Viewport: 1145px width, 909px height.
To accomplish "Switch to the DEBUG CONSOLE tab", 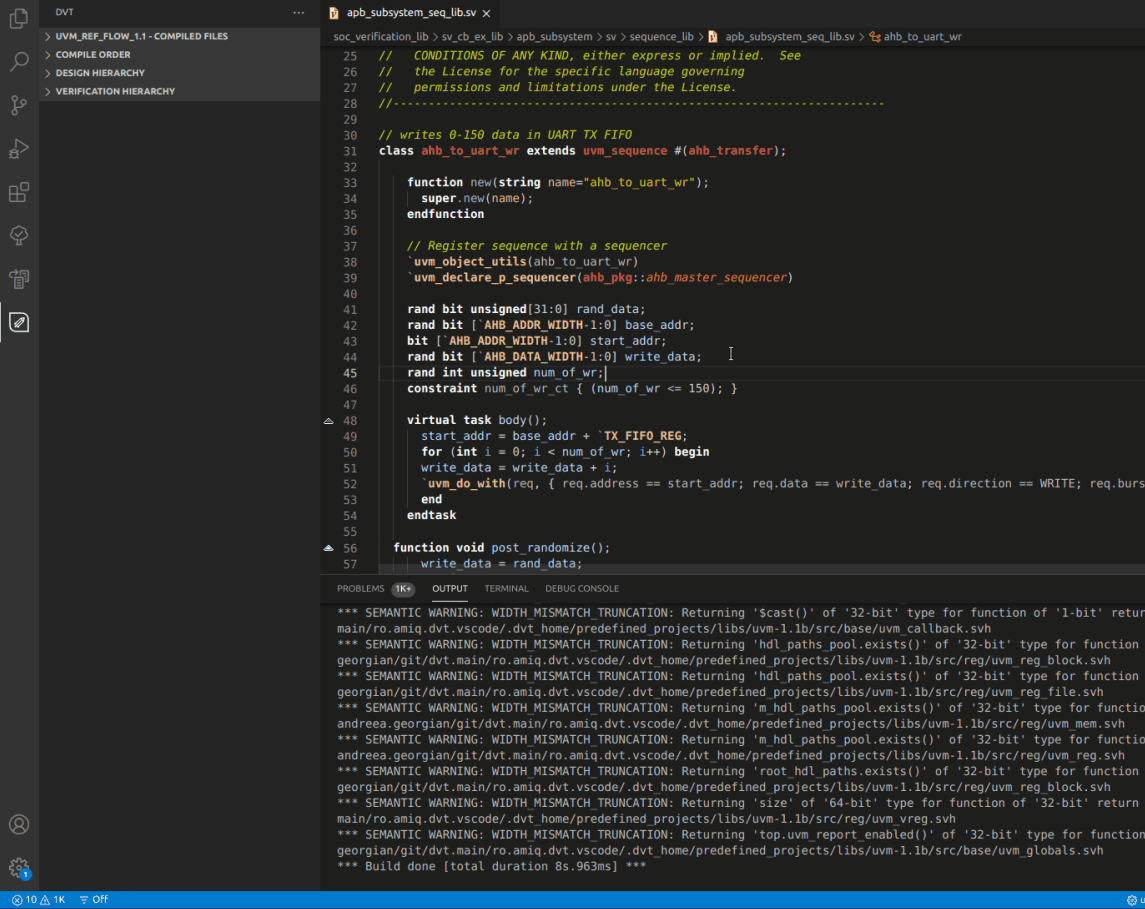I will pyautogui.click(x=582, y=588).
